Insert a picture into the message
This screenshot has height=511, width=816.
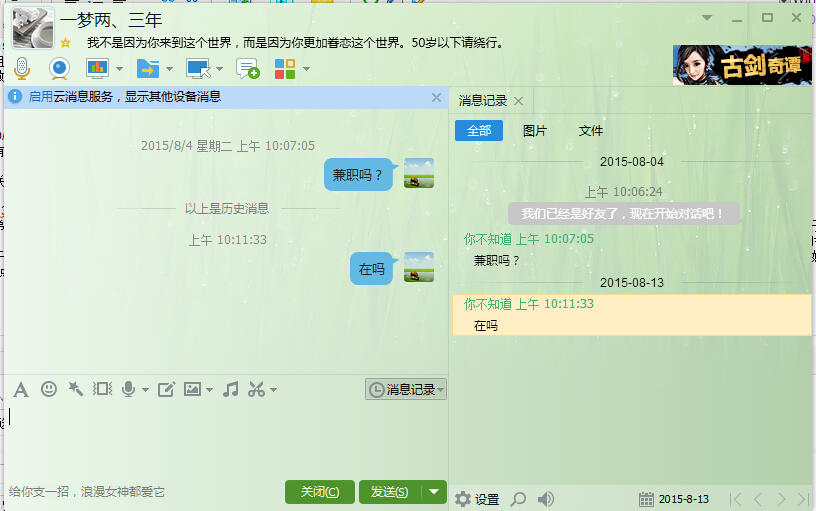pos(193,389)
